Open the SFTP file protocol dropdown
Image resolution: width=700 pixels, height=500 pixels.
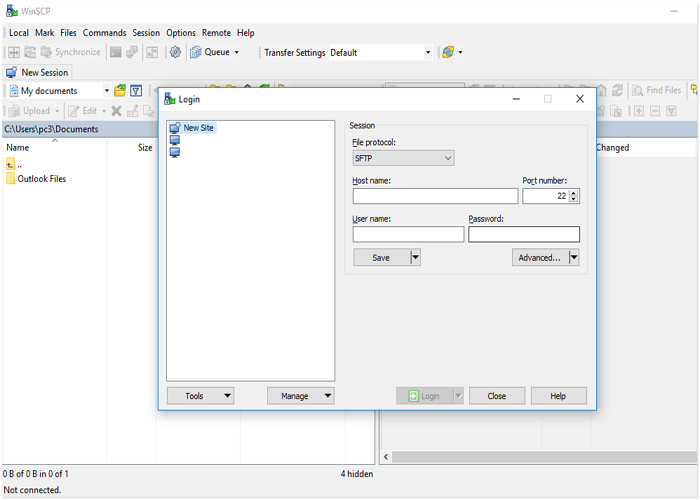[404, 158]
